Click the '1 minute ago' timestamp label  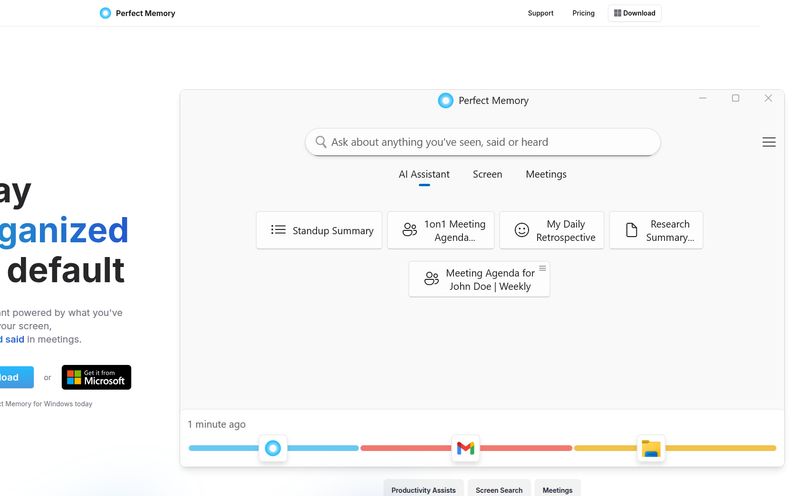[x=216, y=424]
